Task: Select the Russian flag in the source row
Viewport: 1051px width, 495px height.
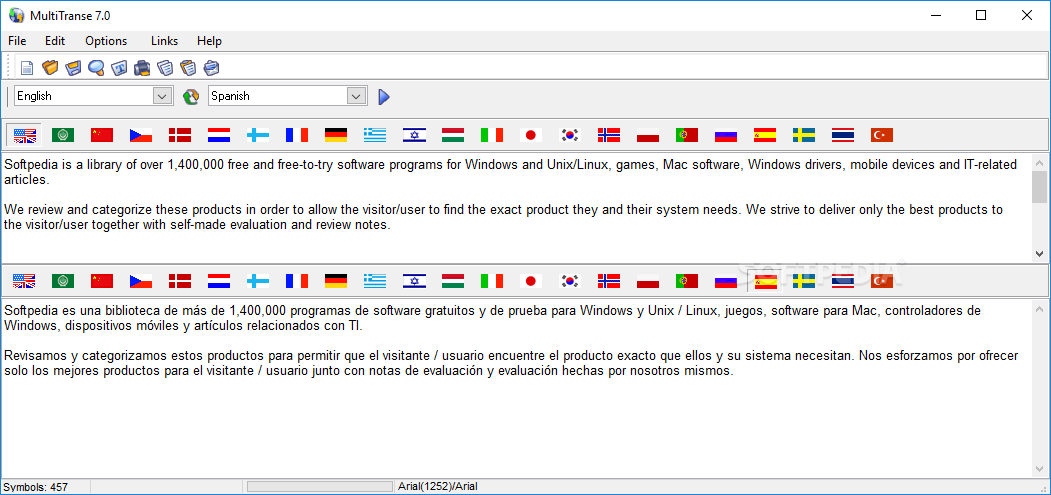Action: [x=726, y=135]
